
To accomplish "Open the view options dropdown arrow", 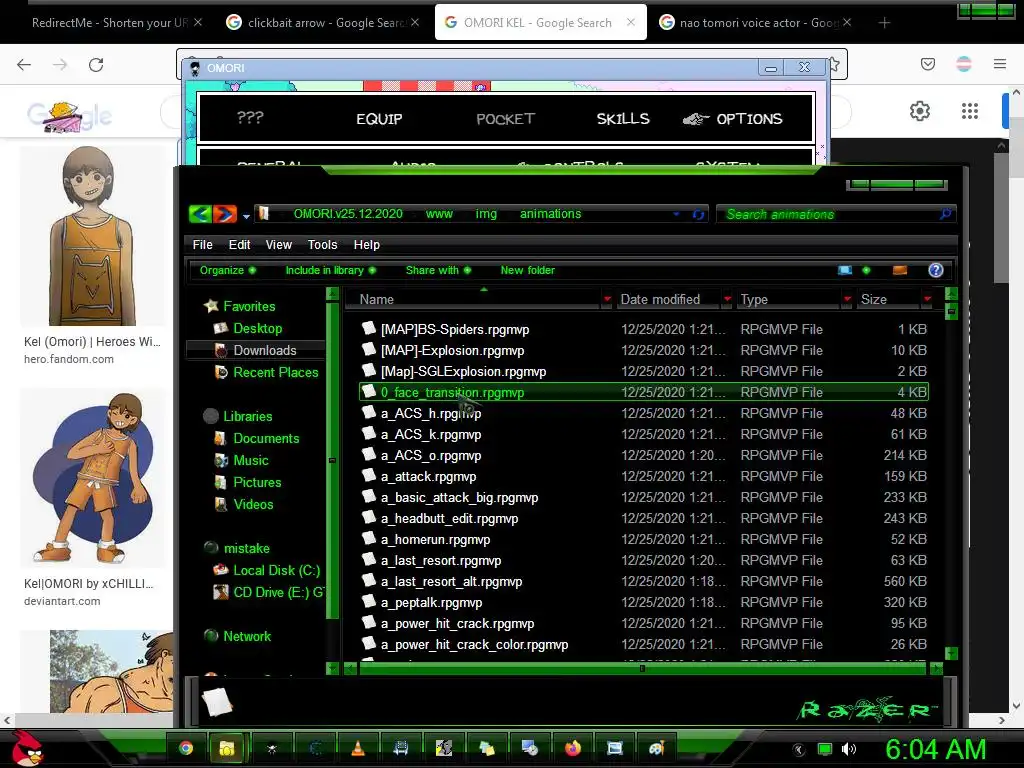I will (x=866, y=270).
